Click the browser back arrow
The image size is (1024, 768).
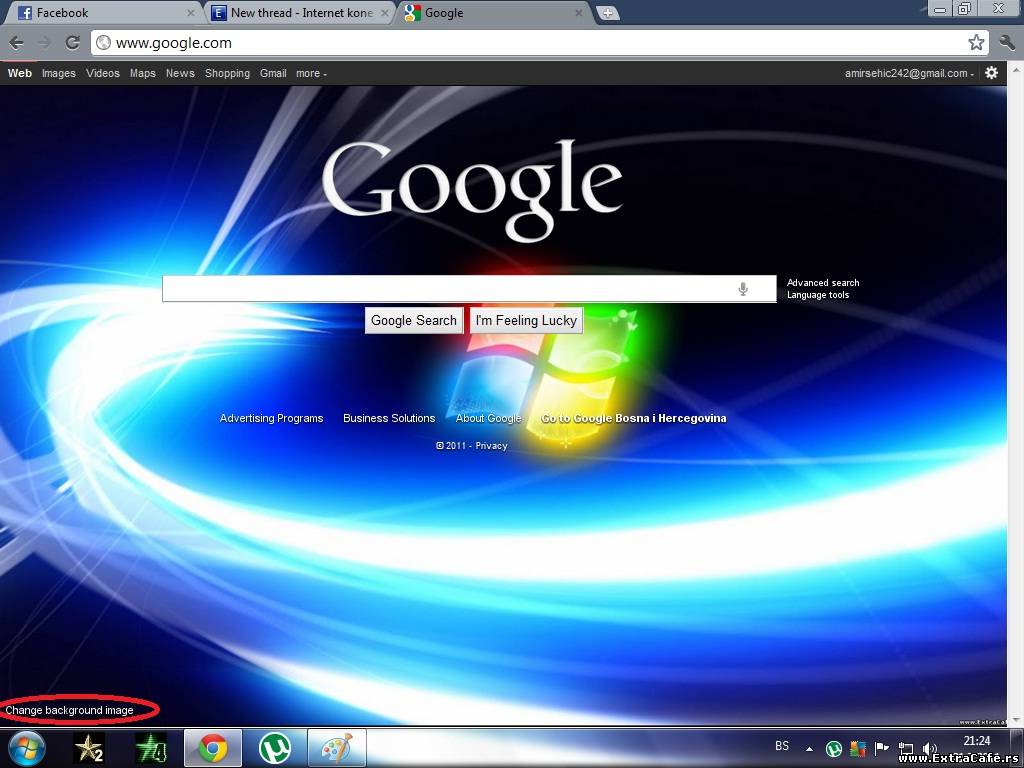coord(17,43)
